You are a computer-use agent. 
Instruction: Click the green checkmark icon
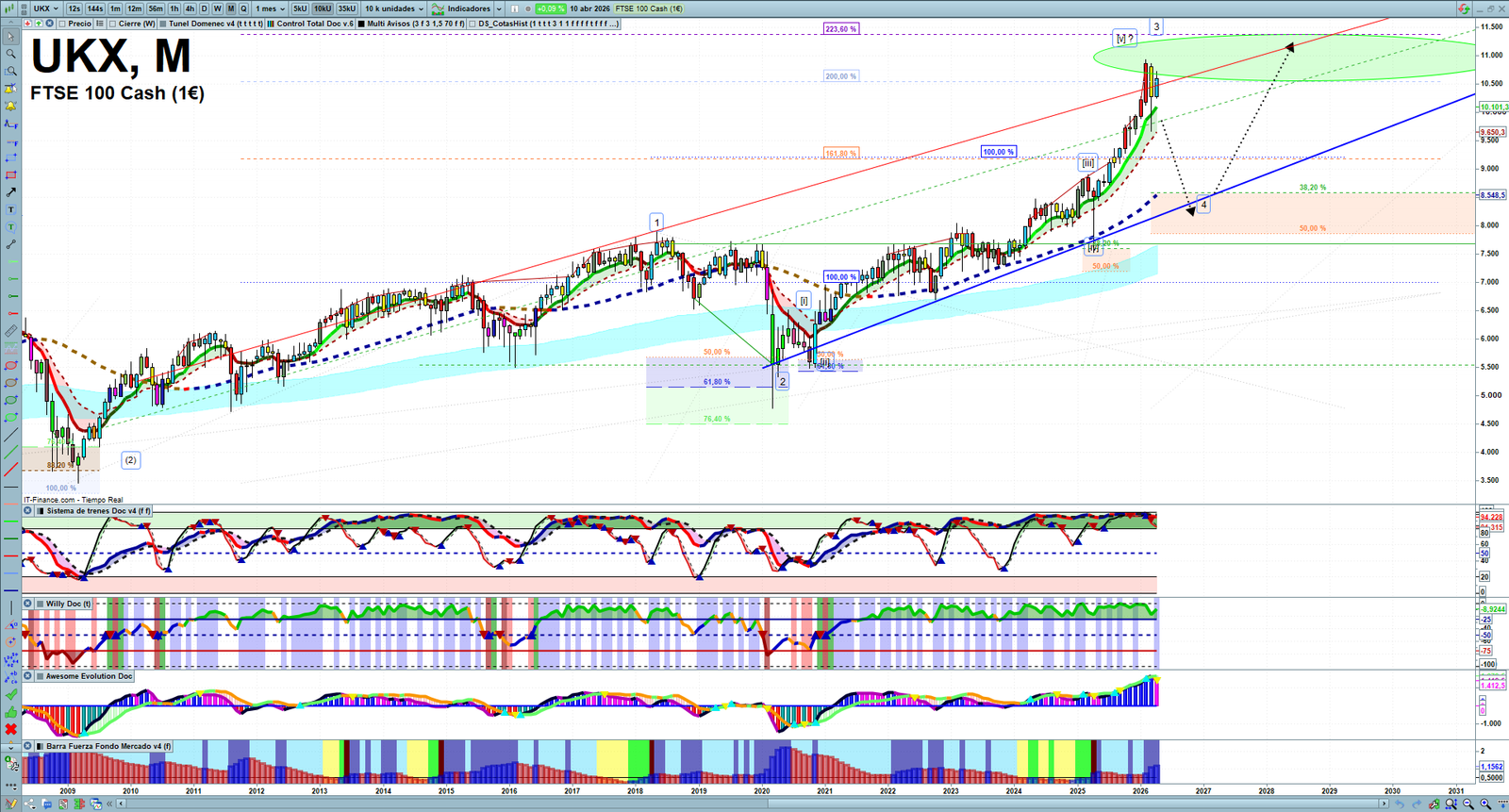(10, 695)
